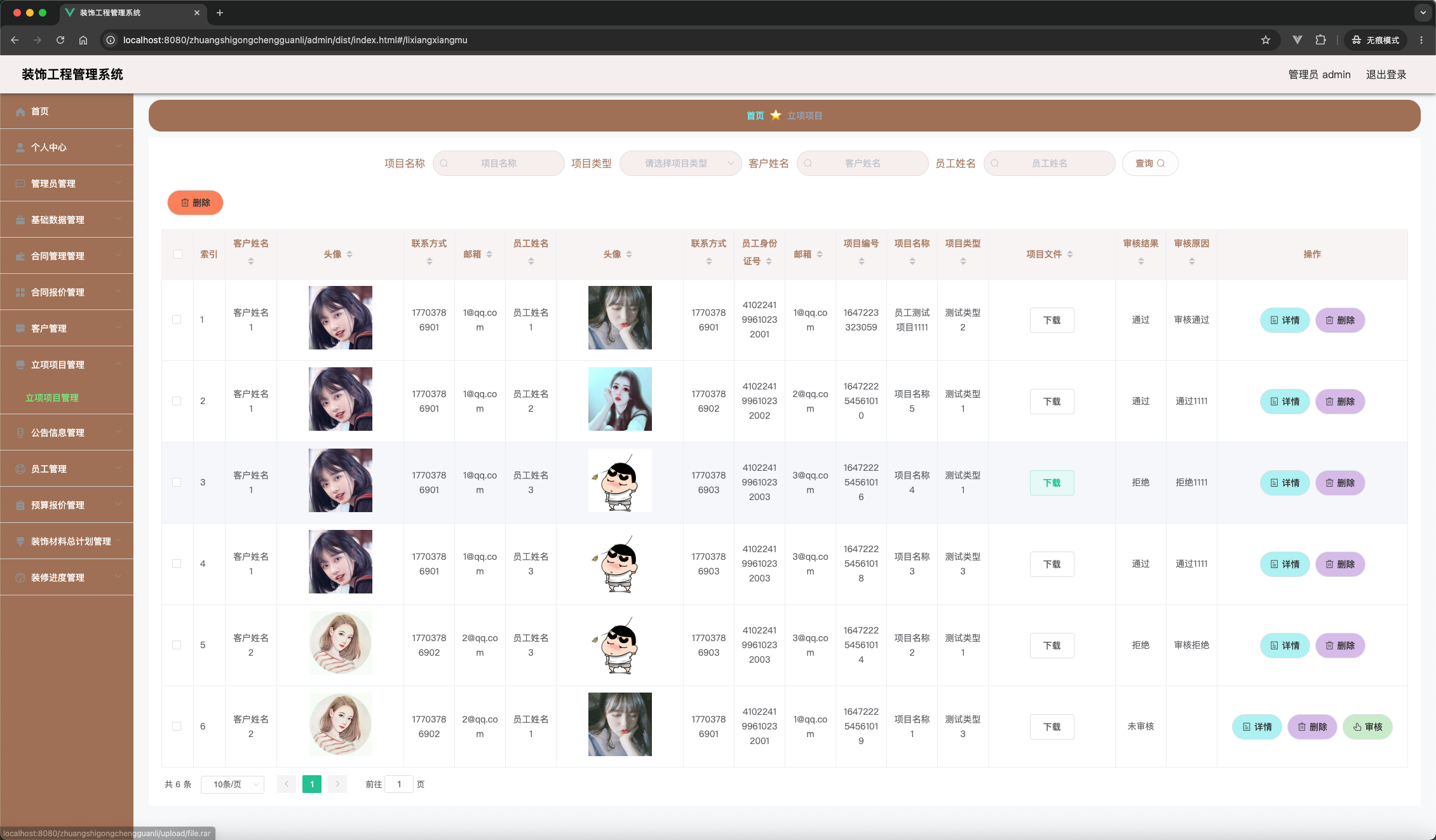Open the 公告信息管理 menu item
Viewport: 1436px width, 840px height.
[67, 433]
